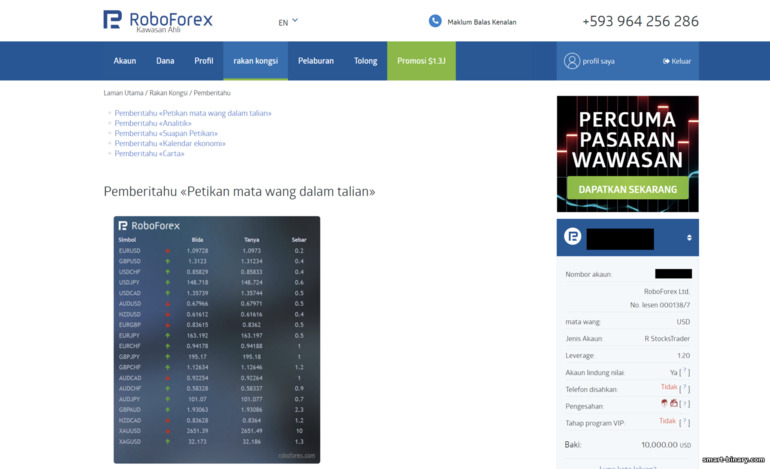Click Tahap program VIP help icon
The height and width of the screenshot is (469, 770).
coord(685,422)
